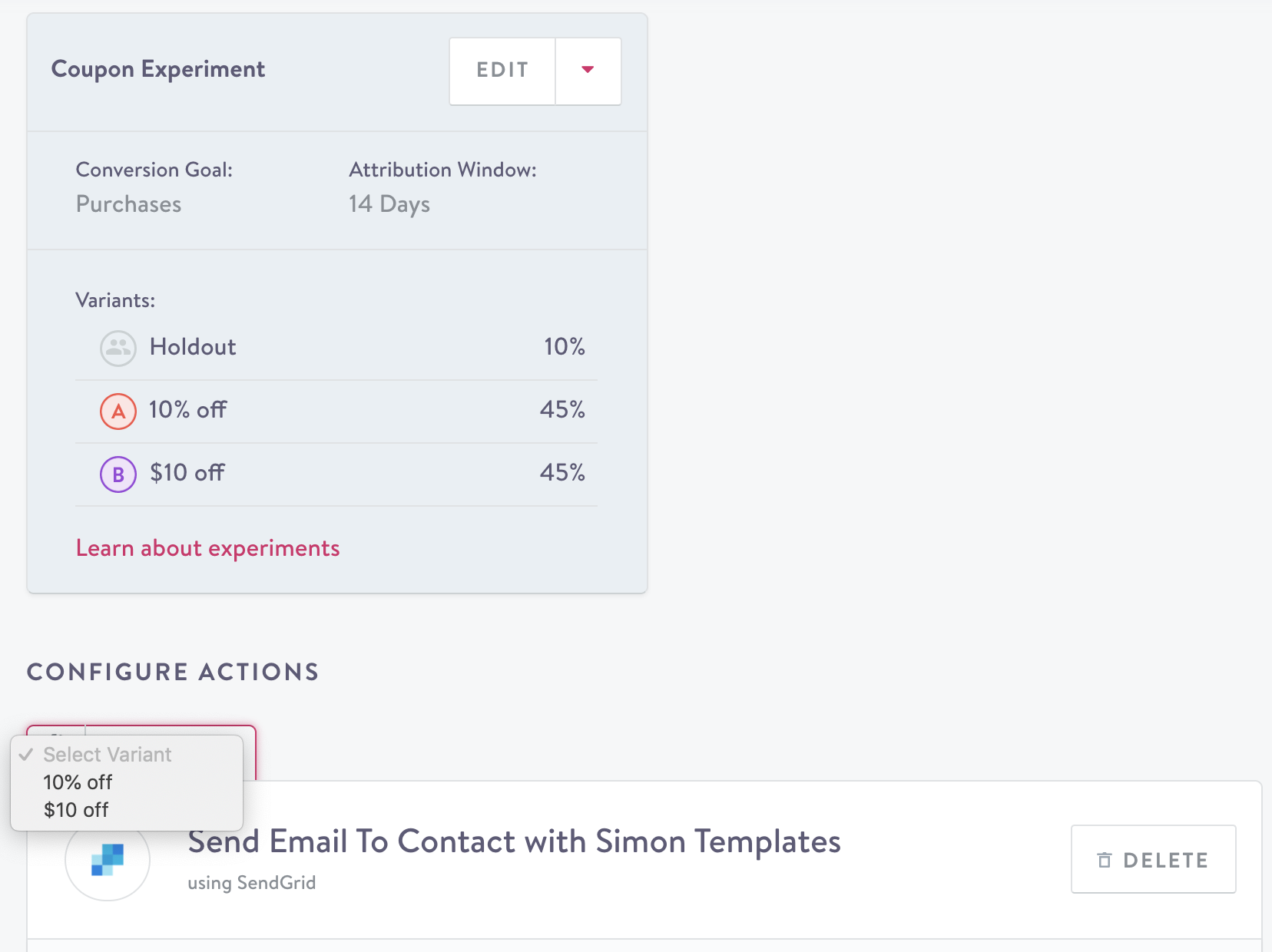Screen dimensions: 1272x952
Task: Click the 'using SendGrid' subtitle text
Action: [251, 883]
